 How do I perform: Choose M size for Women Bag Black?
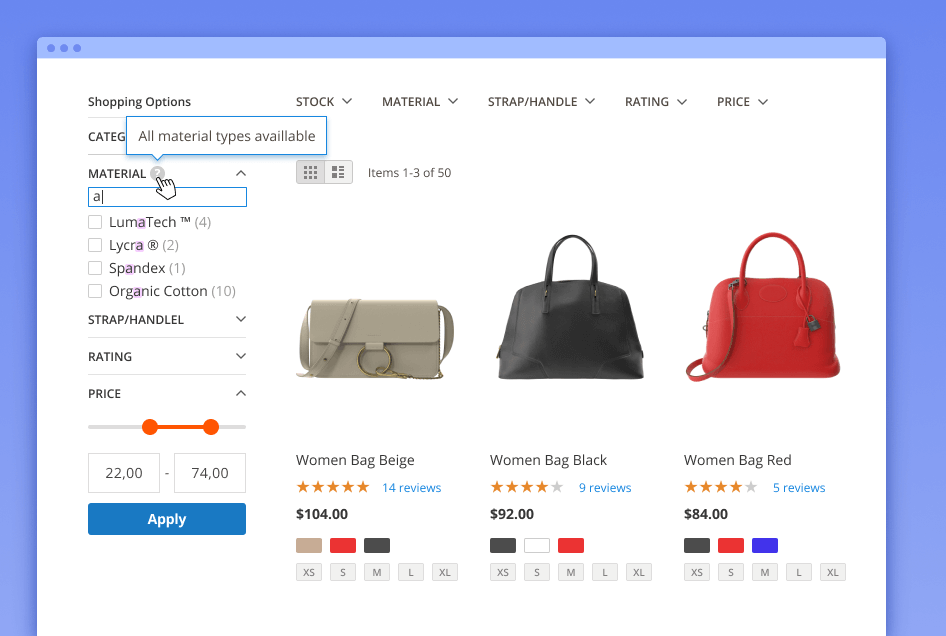pyautogui.click(x=571, y=573)
